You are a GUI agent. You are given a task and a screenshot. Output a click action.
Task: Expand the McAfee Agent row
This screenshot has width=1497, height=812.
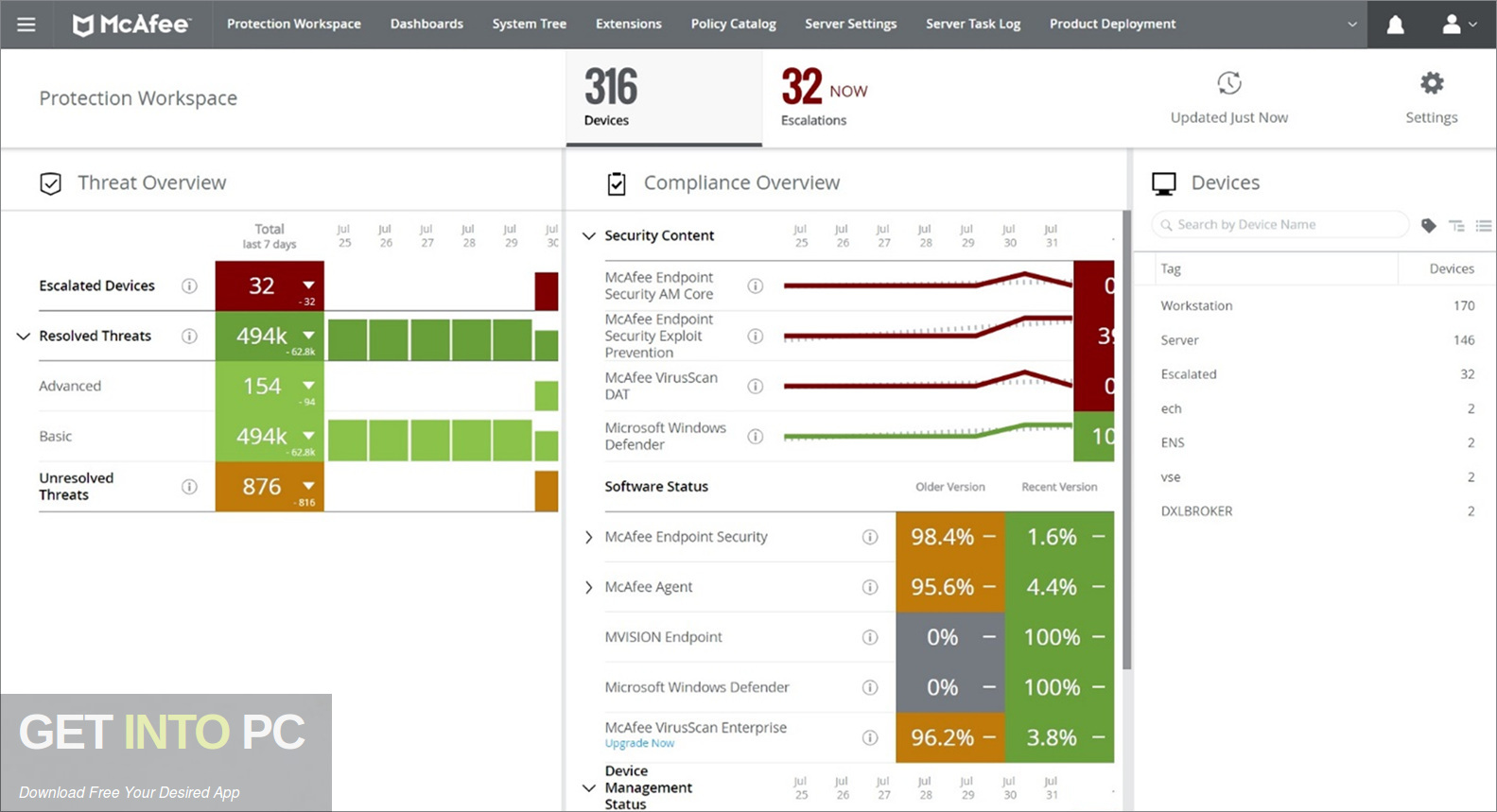[x=588, y=587]
